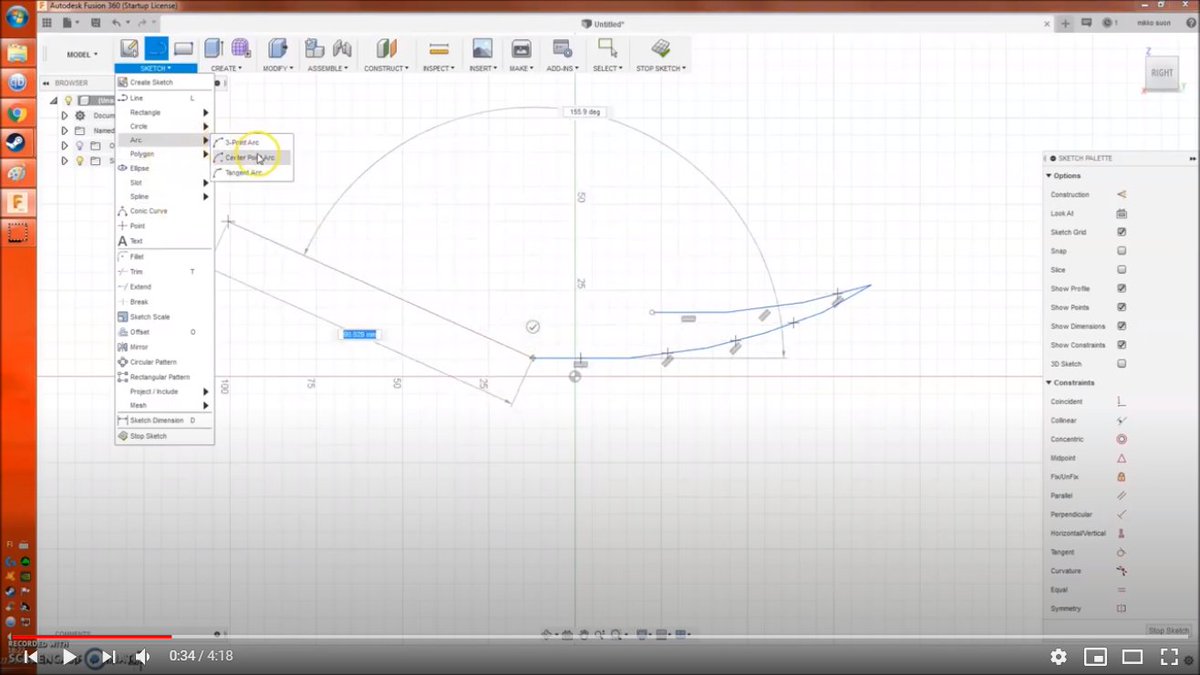Choose Fillet from the Sketch menu
This screenshot has height=675, width=1200.
tap(164, 257)
